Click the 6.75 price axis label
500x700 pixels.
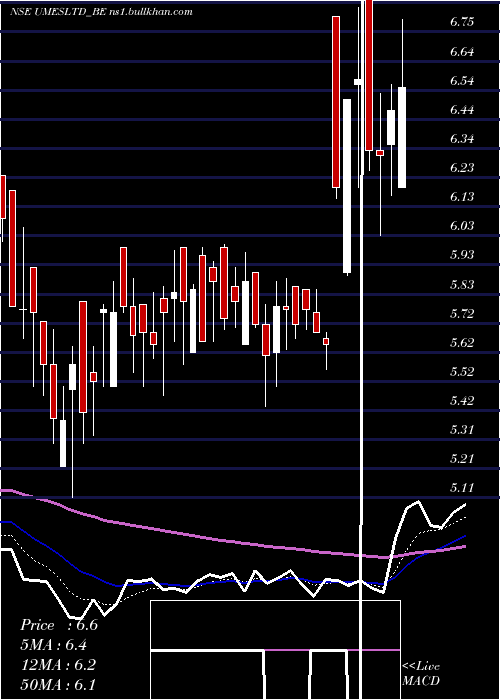[462, 22]
